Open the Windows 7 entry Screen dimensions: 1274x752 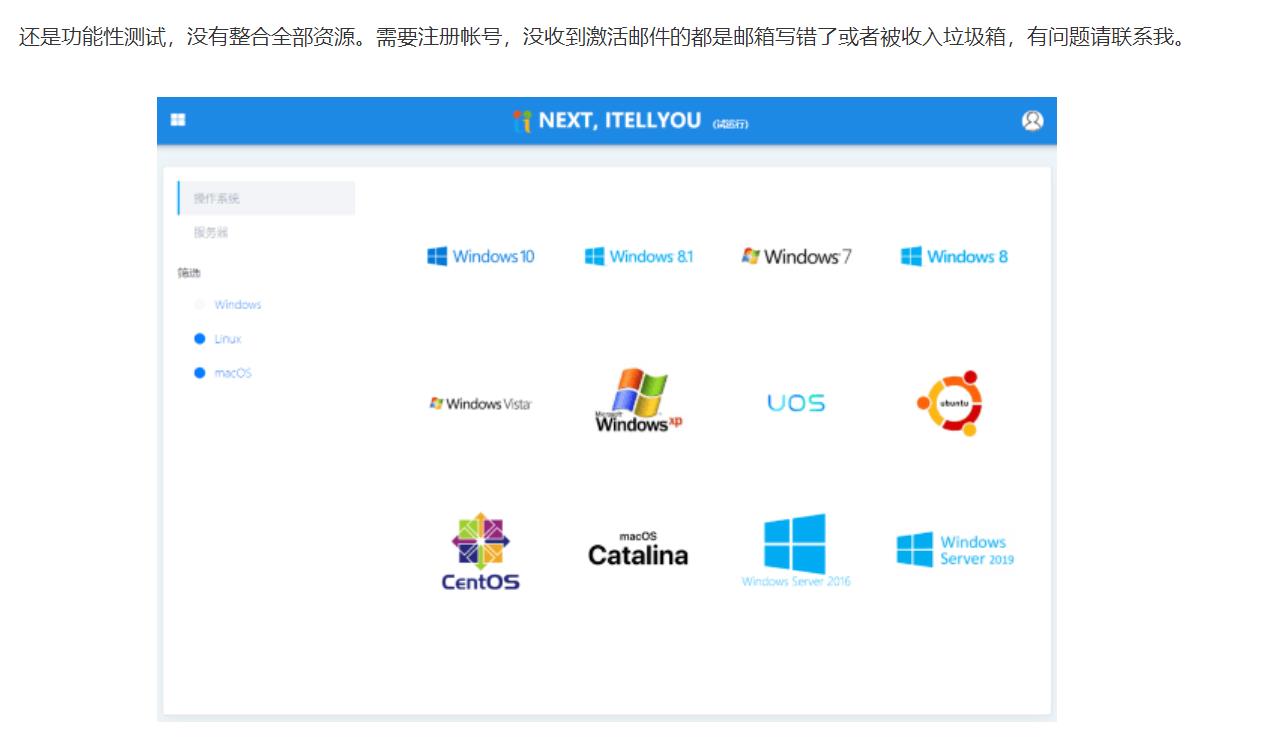click(796, 257)
